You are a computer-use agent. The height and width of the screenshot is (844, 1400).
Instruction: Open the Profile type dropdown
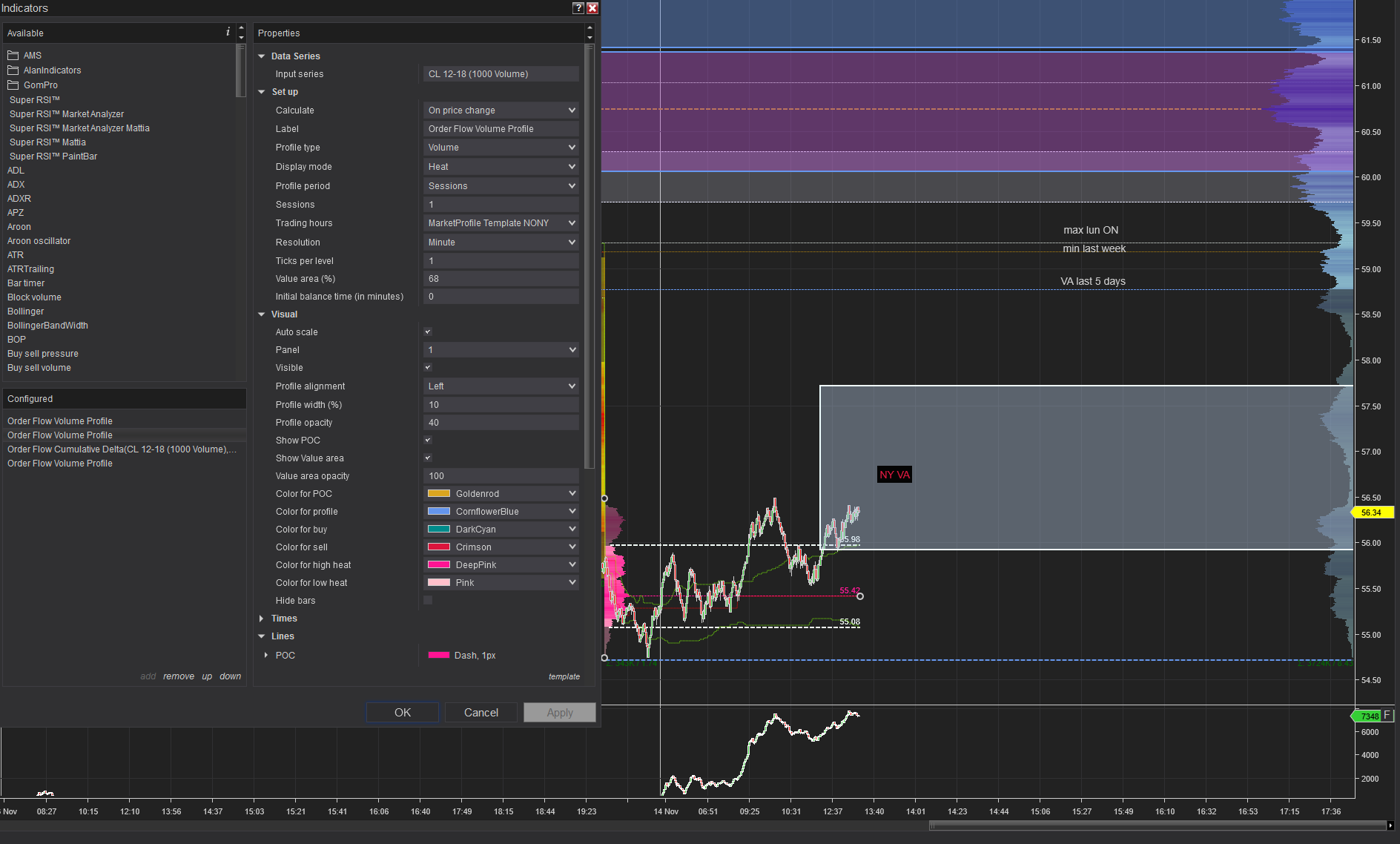click(501, 148)
